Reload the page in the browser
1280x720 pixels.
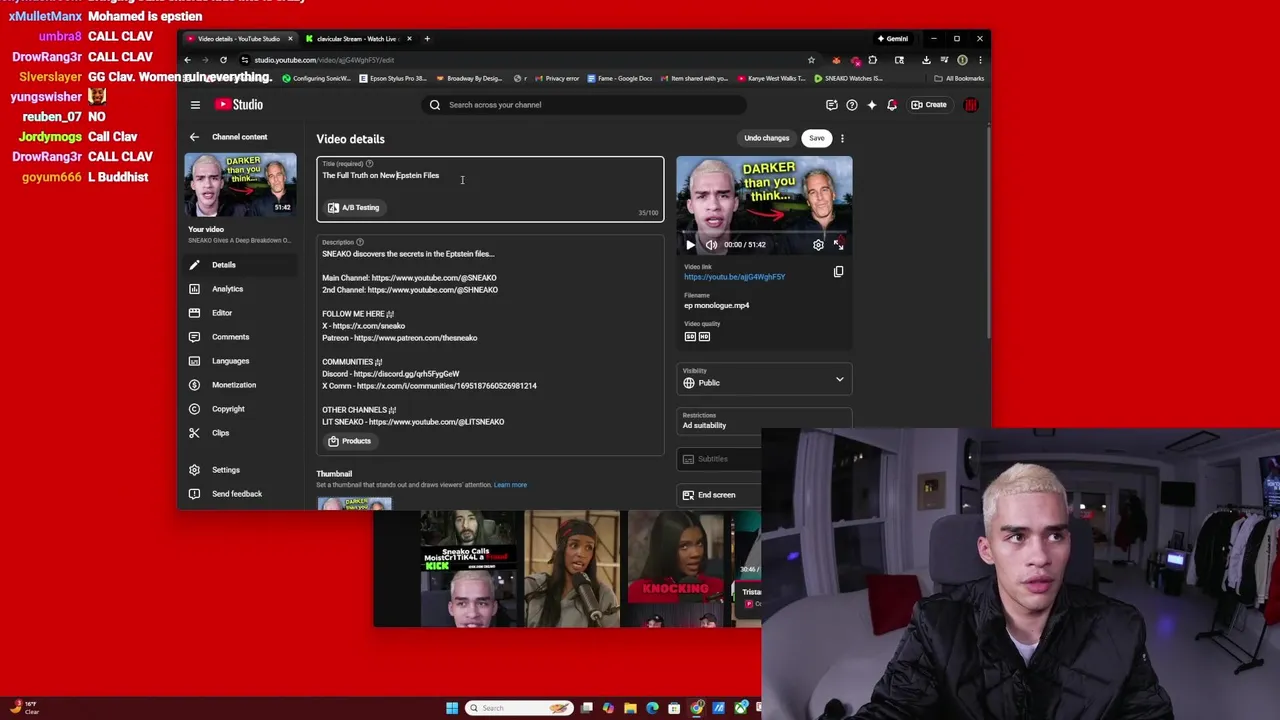click(223, 60)
